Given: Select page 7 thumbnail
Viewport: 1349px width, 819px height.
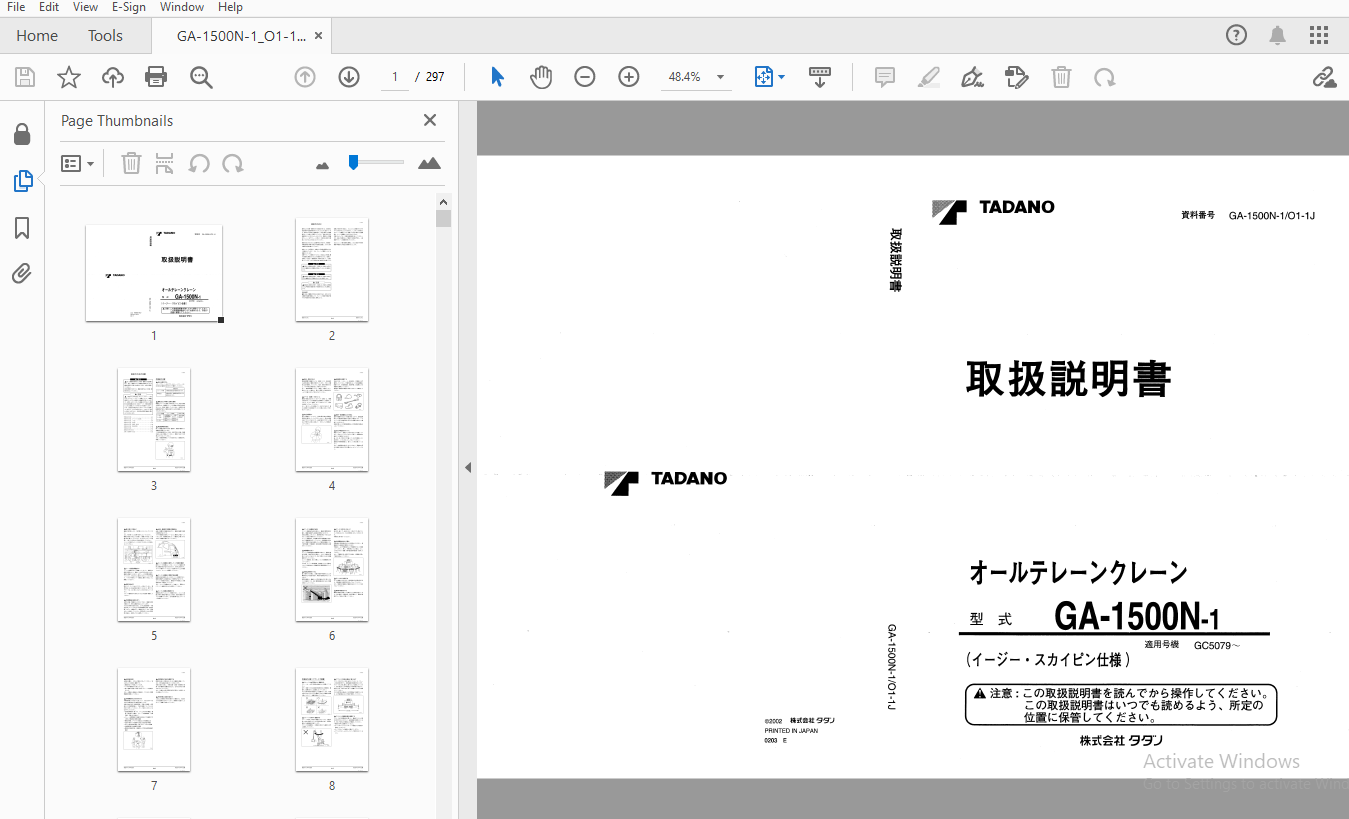Looking at the screenshot, I should pyautogui.click(x=154, y=720).
